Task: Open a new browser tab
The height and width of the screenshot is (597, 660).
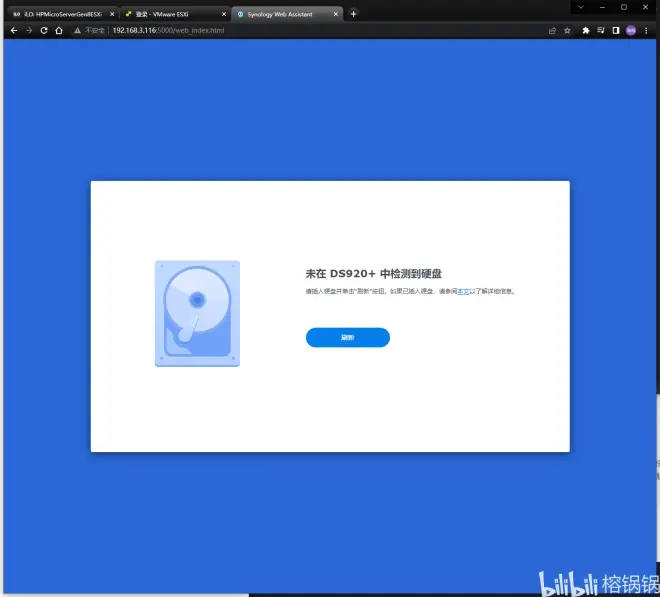Action: tap(354, 14)
